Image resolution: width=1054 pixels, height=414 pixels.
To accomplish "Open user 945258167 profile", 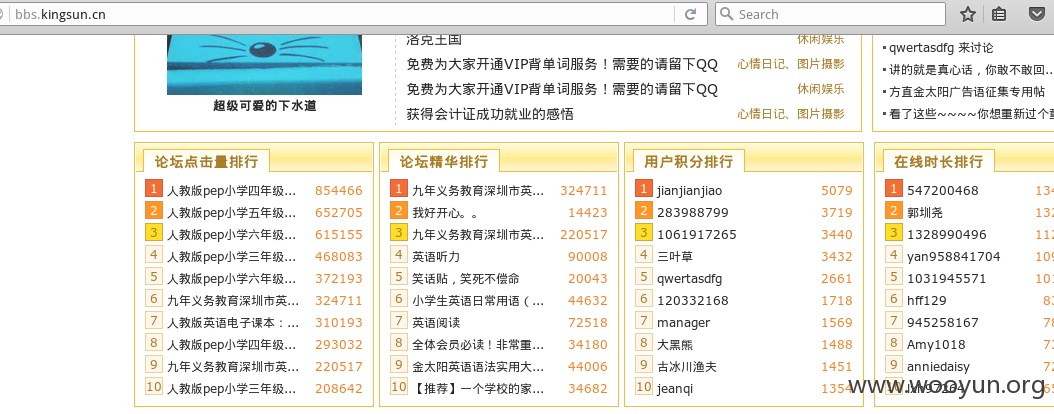I will (942, 323).
